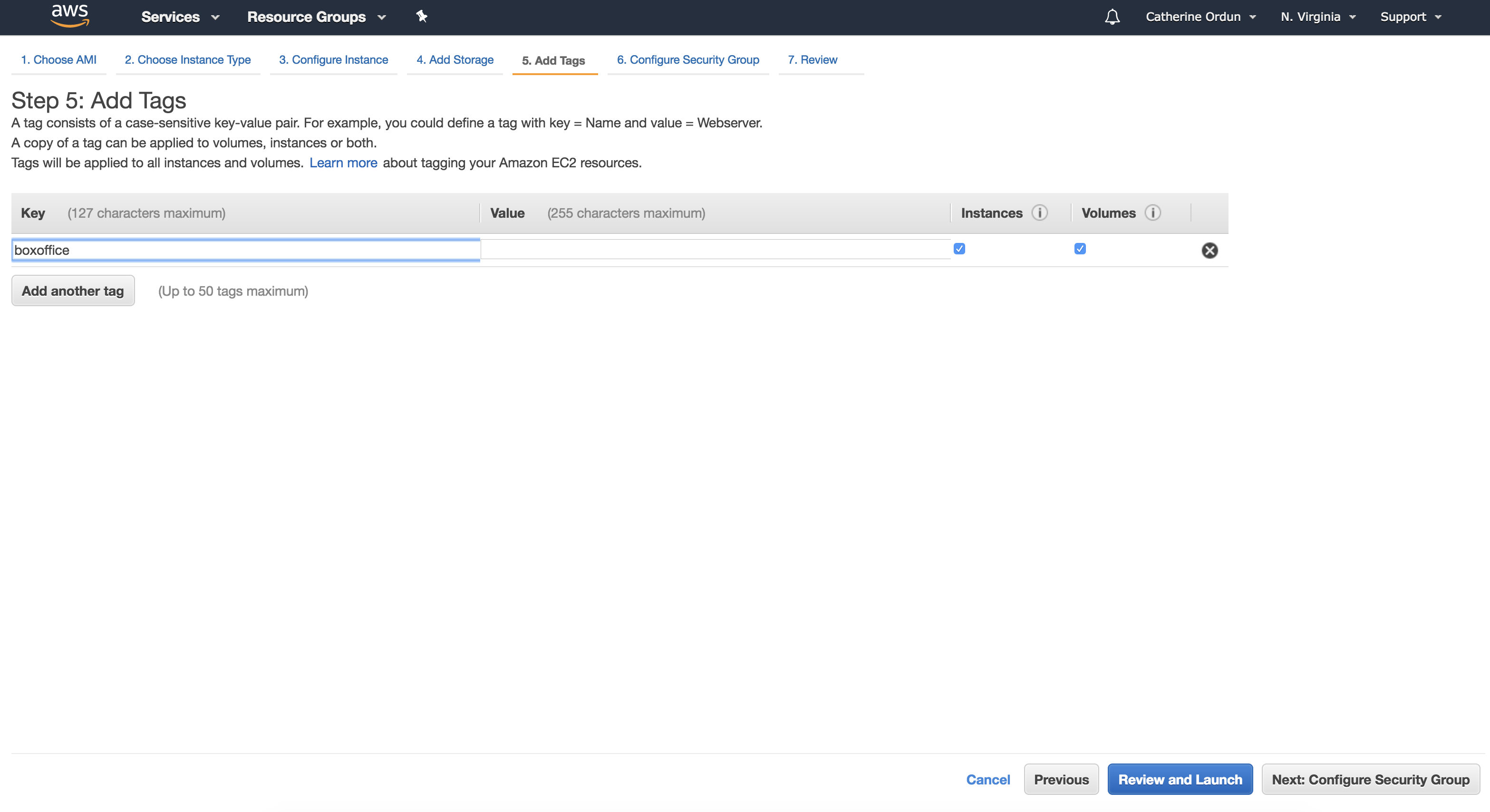Uncheck the Volumes checkbox for boxoffice tag
Screen dimensions: 1490x812
[1079, 249]
